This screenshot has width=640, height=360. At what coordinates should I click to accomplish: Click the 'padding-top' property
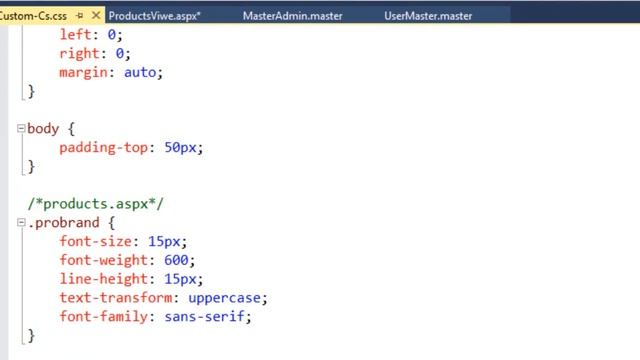click(x=103, y=147)
